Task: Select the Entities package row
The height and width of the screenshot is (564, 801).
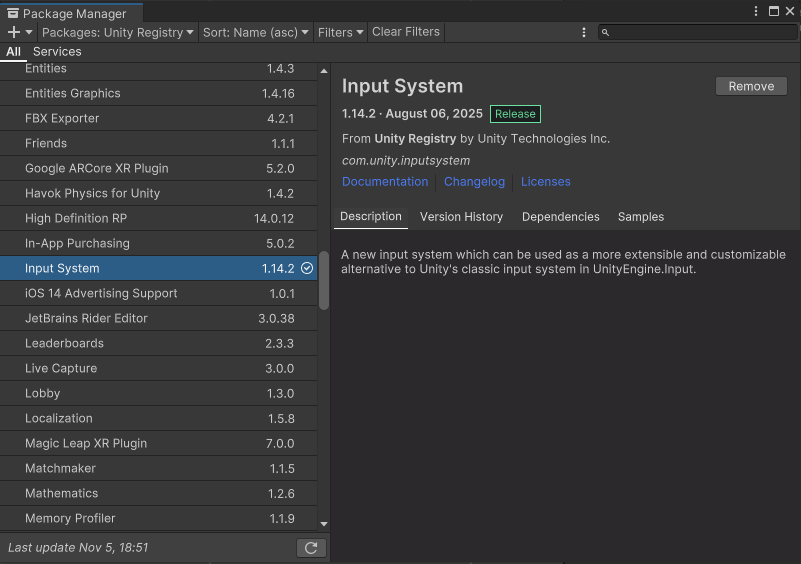Action: tap(158, 70)
